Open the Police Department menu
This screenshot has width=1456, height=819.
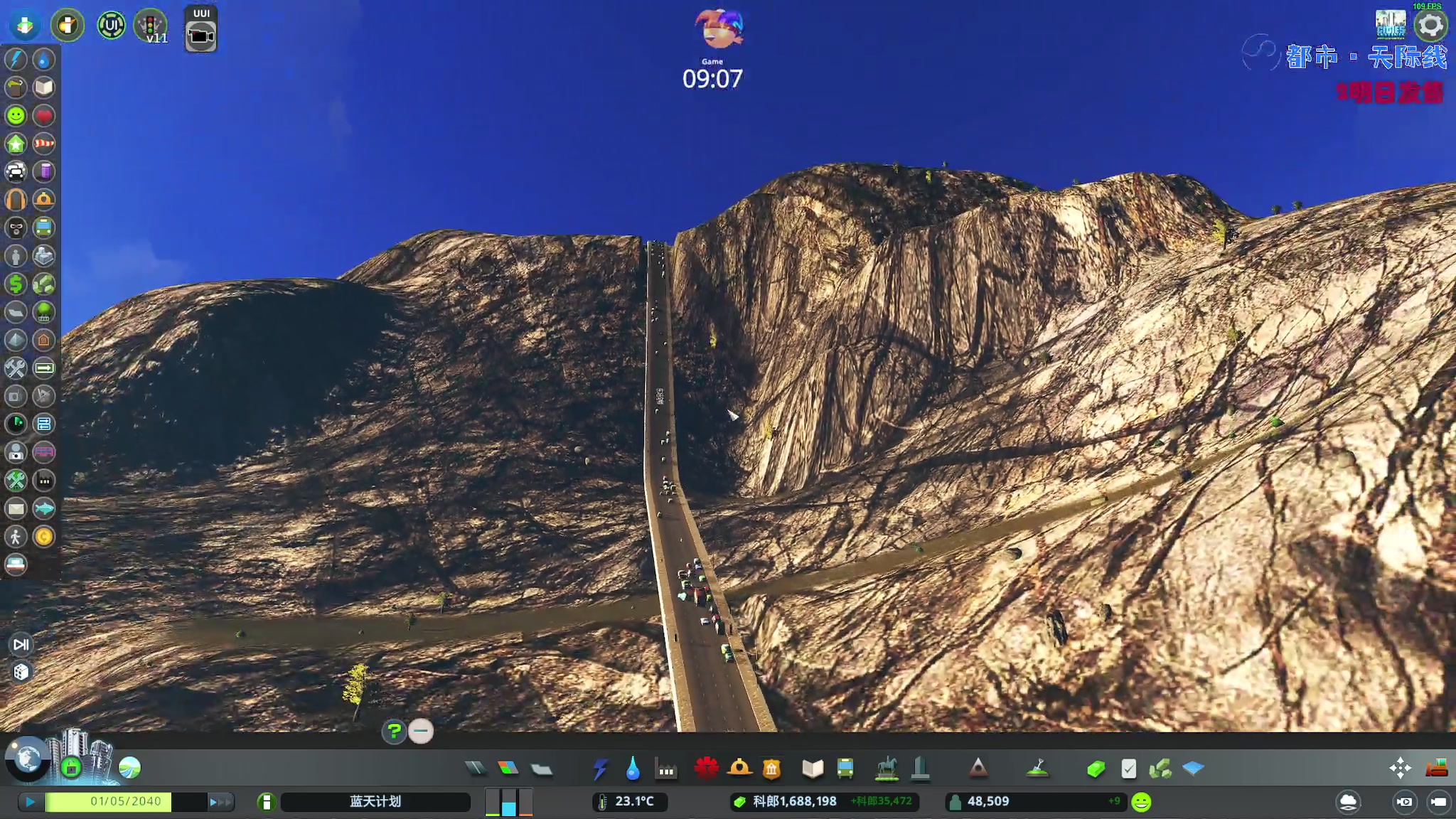coord(771,769)
